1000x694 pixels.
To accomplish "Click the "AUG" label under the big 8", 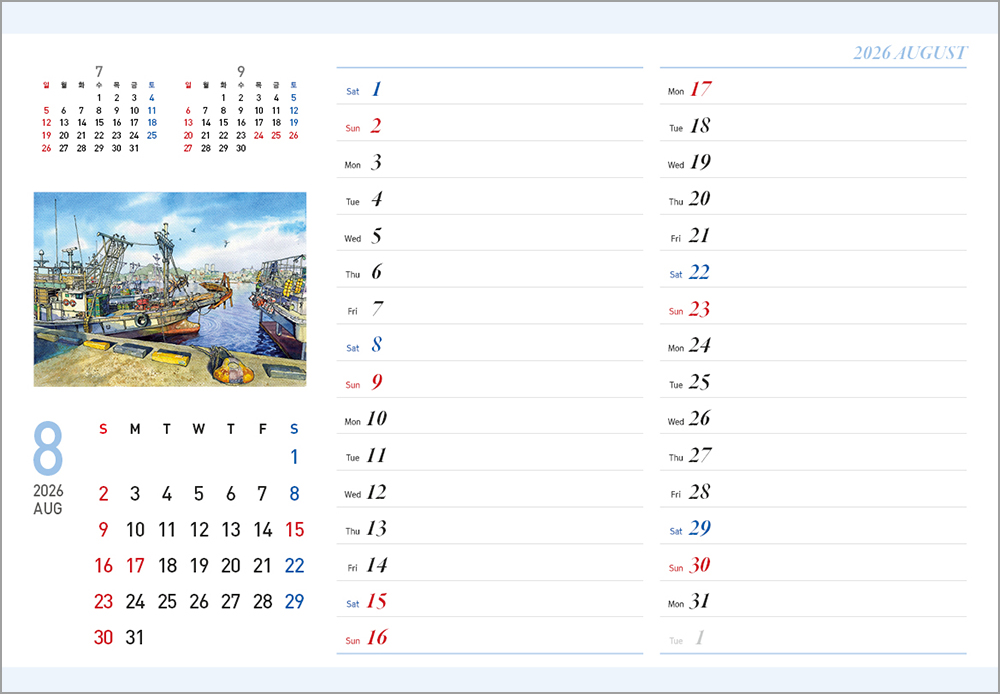I will pos(48,508).
